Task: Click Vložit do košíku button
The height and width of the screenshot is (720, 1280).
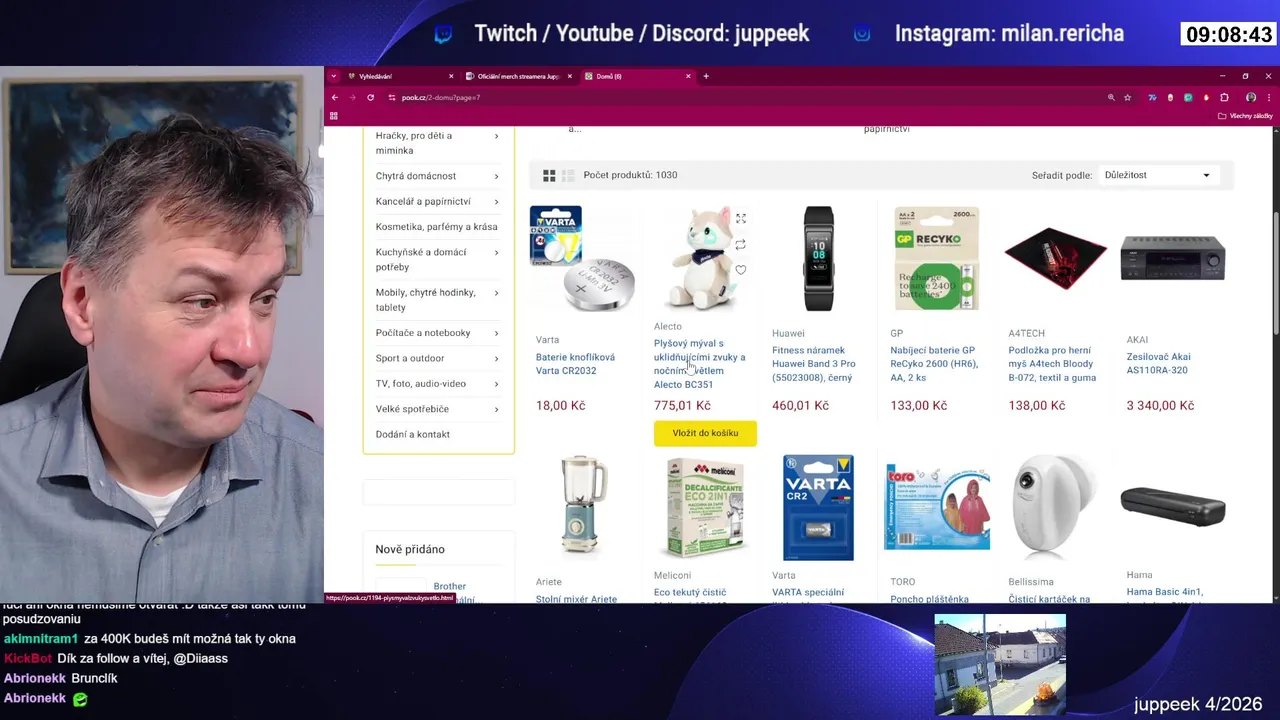Action: click(705, 433)
